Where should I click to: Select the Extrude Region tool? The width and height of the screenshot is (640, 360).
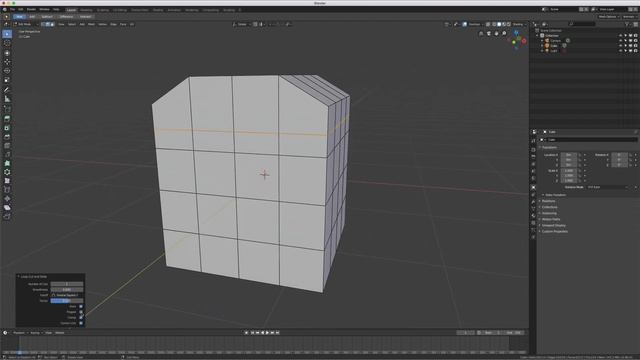[7, 119]
